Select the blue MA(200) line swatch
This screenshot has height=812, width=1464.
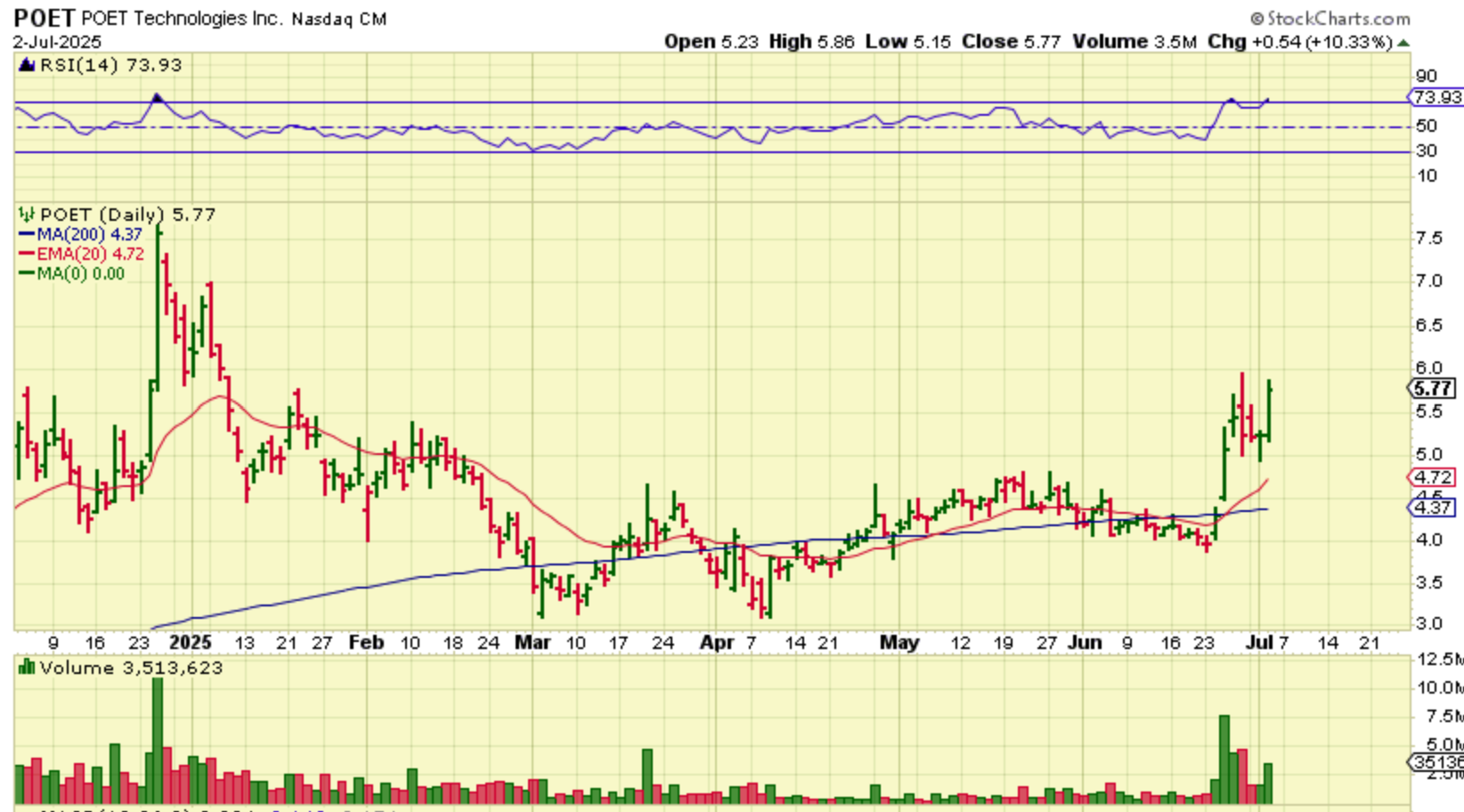coord(27,235)
